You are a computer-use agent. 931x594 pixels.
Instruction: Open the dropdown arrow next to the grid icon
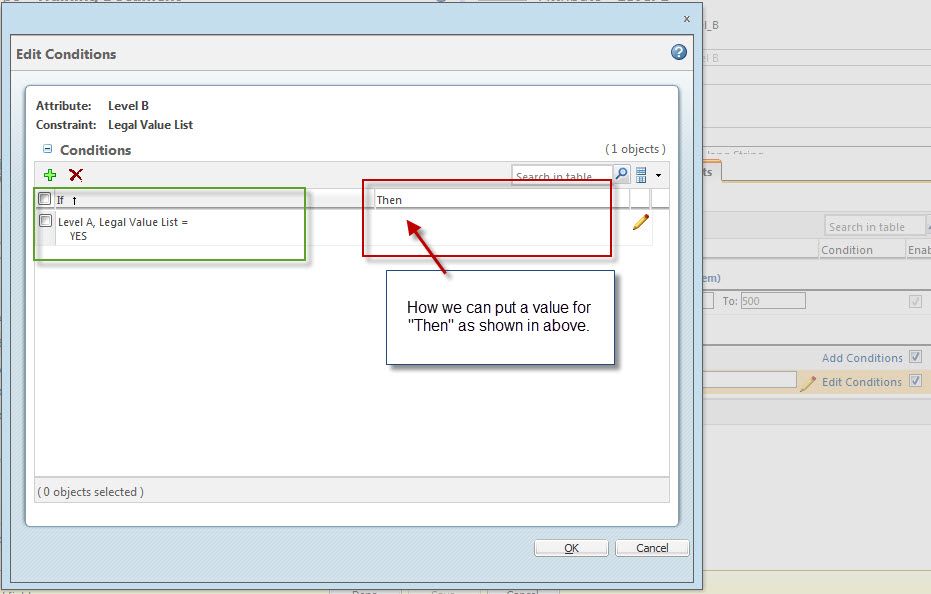click(658, 174)
